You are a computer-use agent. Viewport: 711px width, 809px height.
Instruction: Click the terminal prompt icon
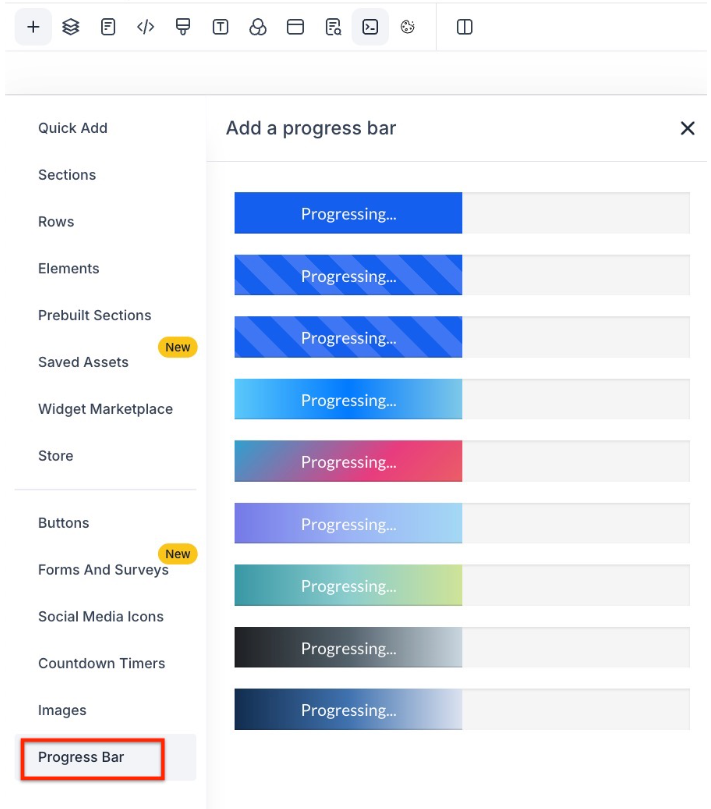pos(370,27)
